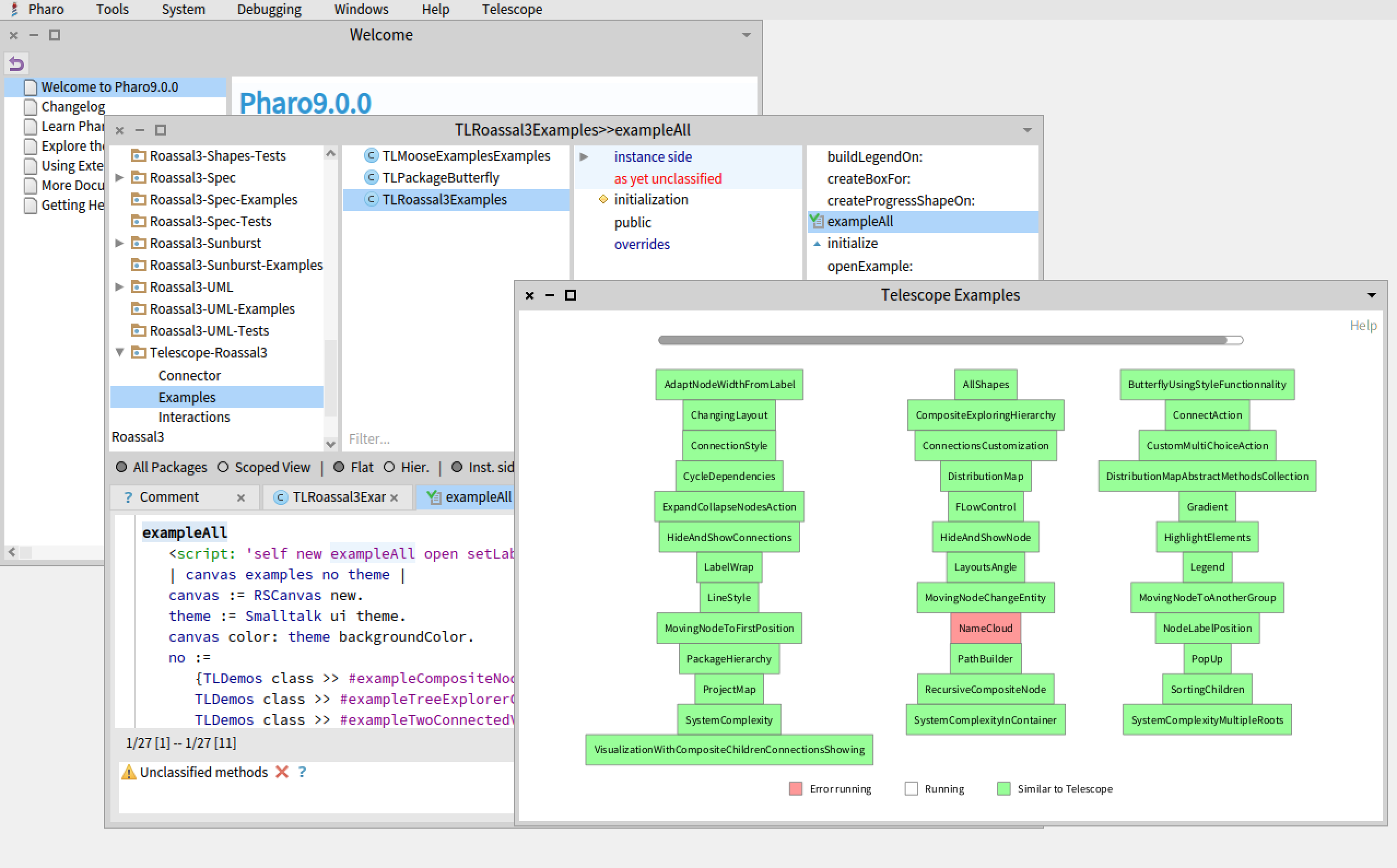Open Telescope Examples window dropdown arrow
The height and width of the screenshot is (868, 1397).
[x=1371, y=295]
